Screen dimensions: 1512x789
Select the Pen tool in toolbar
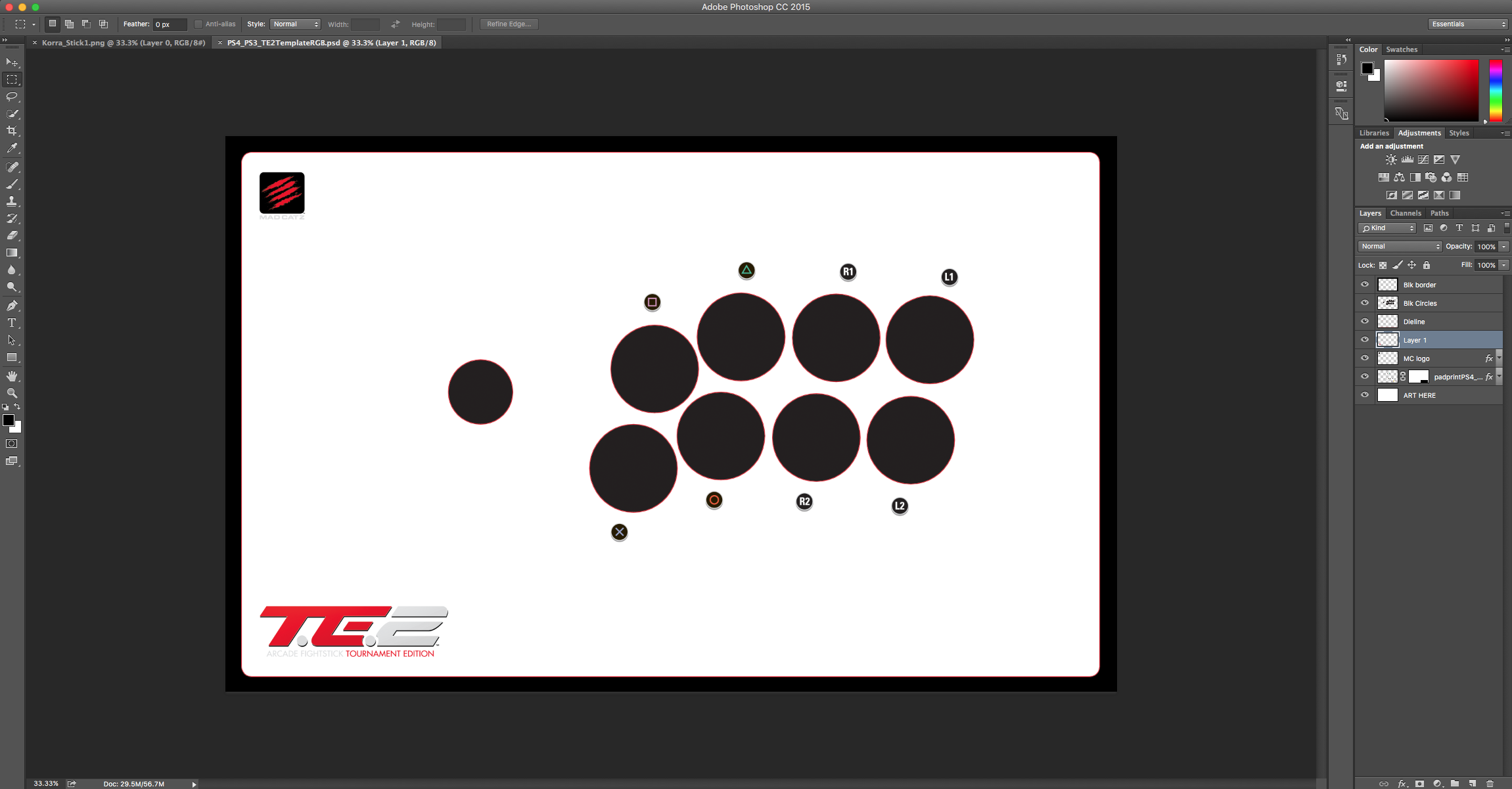click(13, 306)
